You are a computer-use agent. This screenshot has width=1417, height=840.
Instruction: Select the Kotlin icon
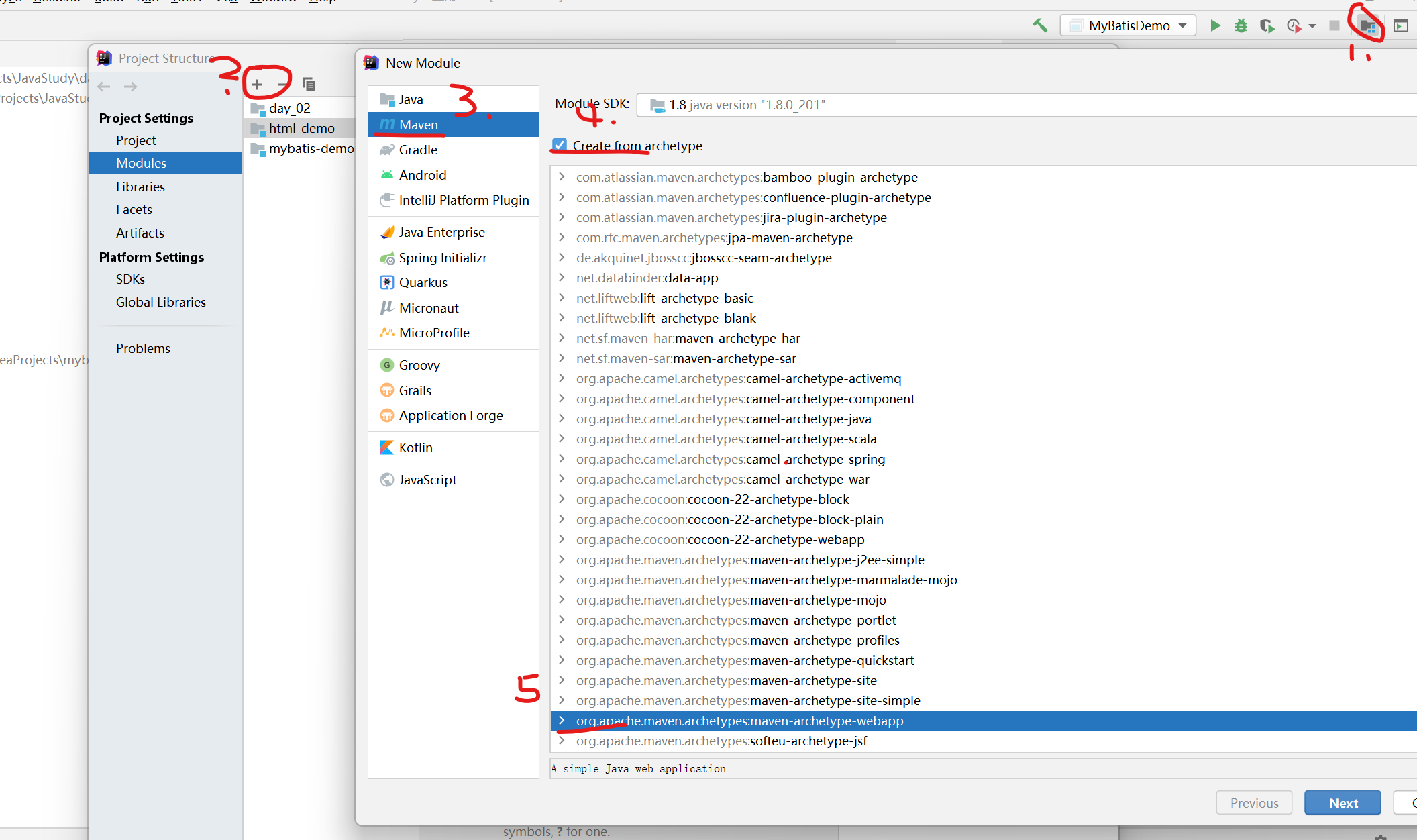pos(386,448)
